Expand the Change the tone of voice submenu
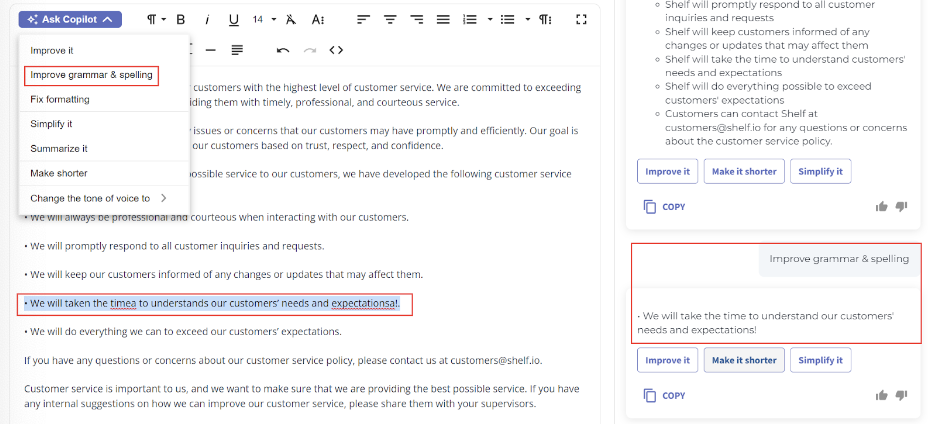 pyautogui.click(x=104, y=198)
